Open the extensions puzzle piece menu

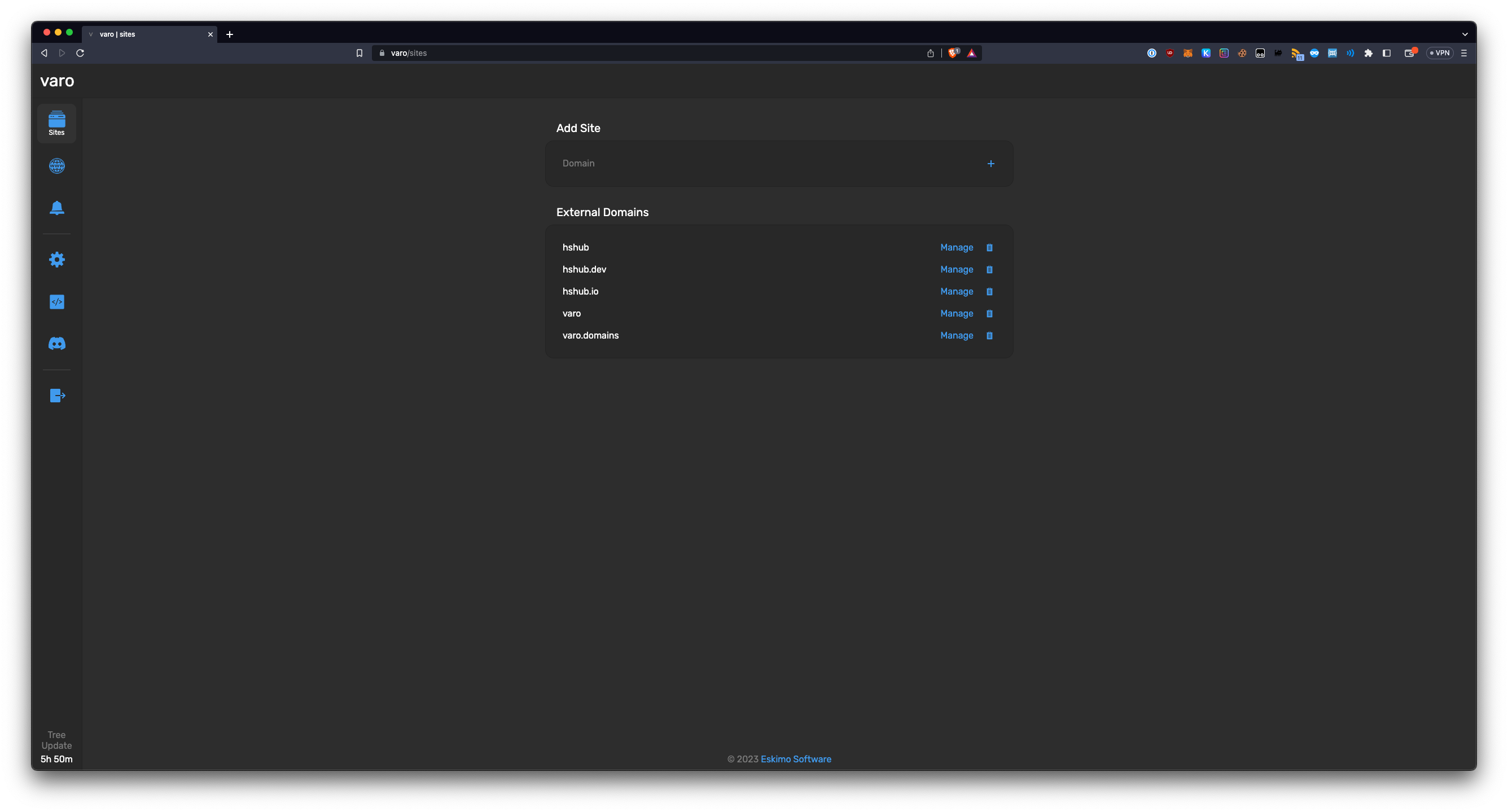coord(1368,52)
